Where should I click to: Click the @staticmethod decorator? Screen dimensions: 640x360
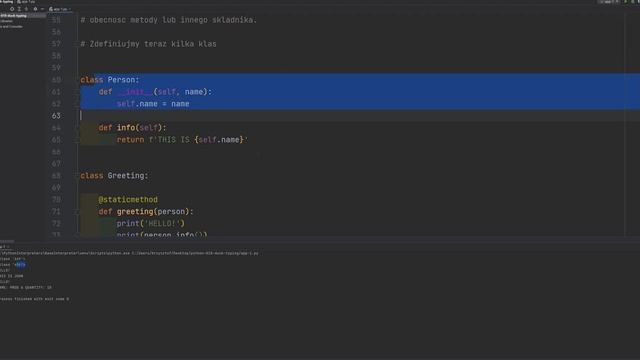tap(128, 200)
